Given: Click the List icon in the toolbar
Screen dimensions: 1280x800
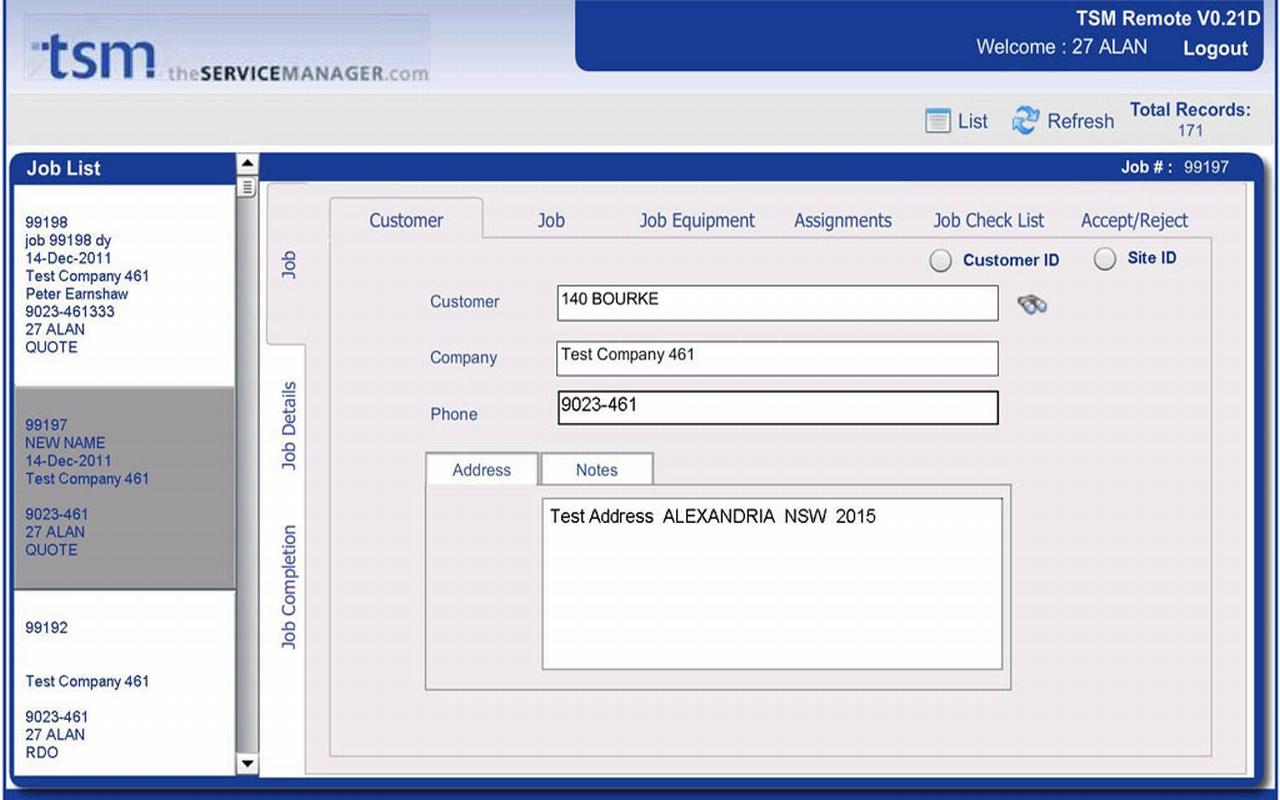Looking at the screenshot, I should [x=937, y=121].
